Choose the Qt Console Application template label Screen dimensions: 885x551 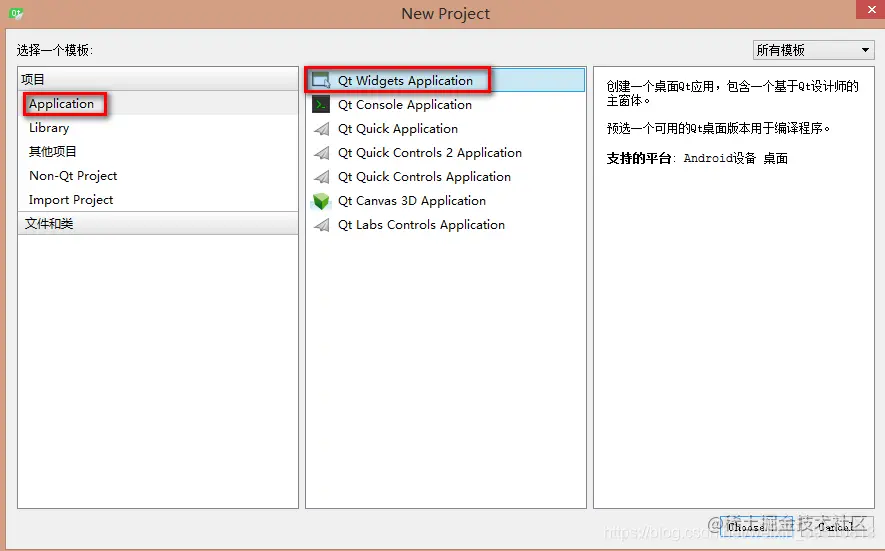tap(405, 104)
